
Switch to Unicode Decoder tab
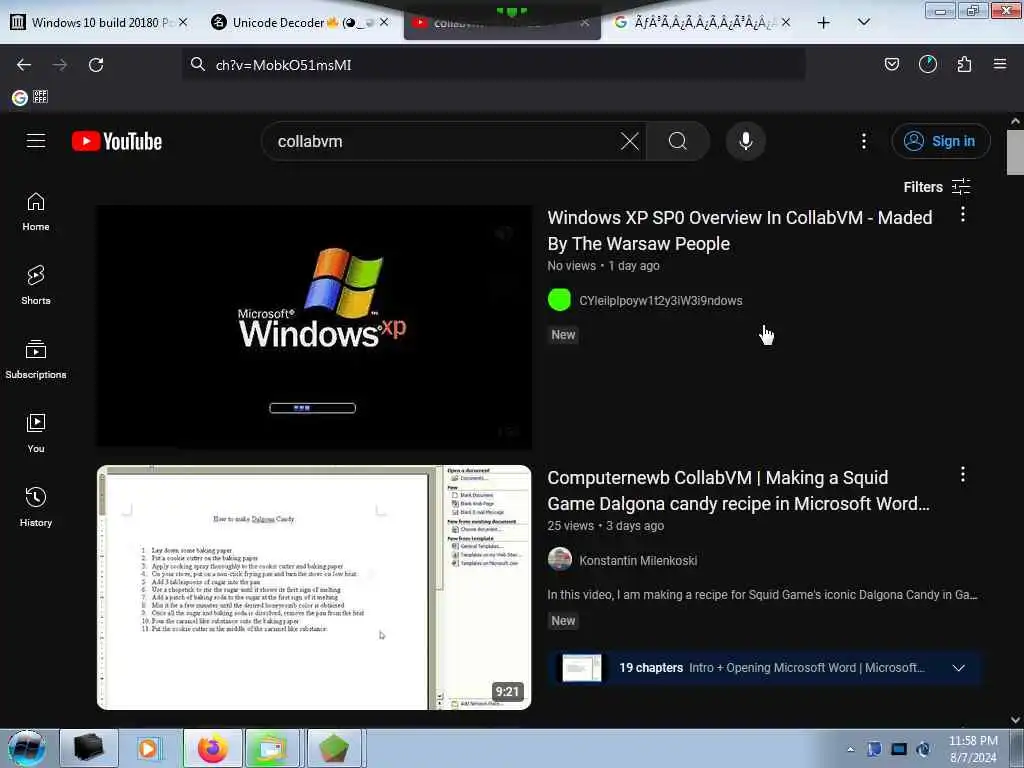coord(296,22)
